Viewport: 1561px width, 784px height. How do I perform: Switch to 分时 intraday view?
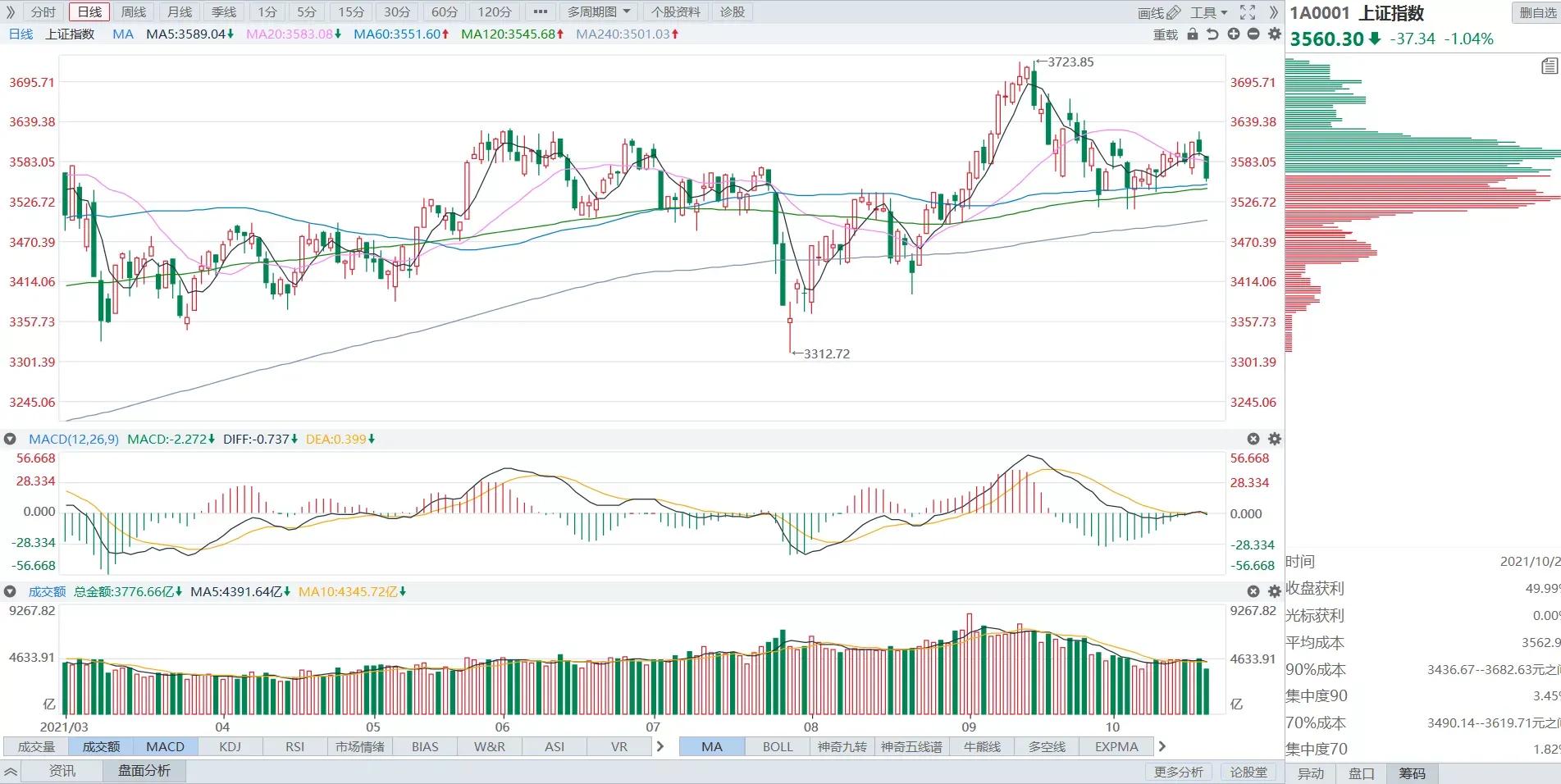click(43, 12)
